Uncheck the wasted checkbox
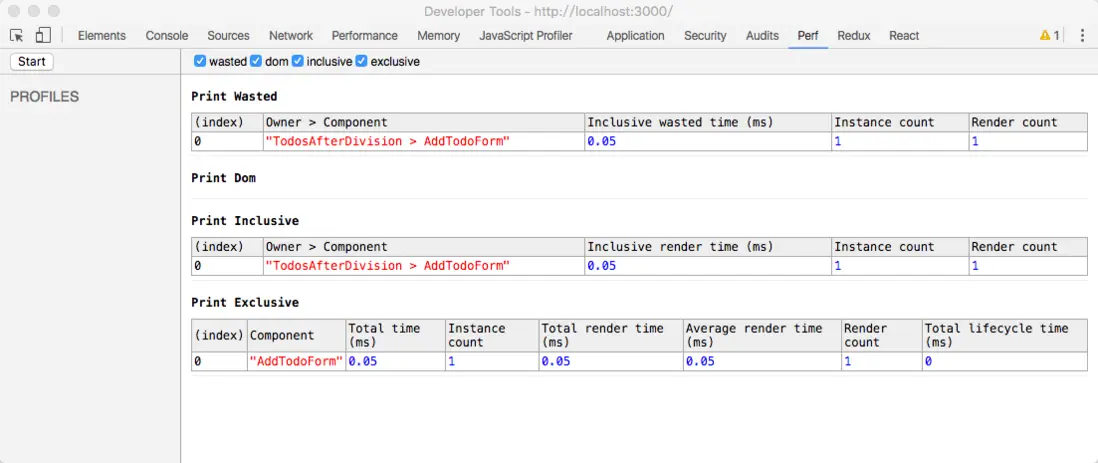The width and height of the screenshot is (1098, 463). click(200, 61)
